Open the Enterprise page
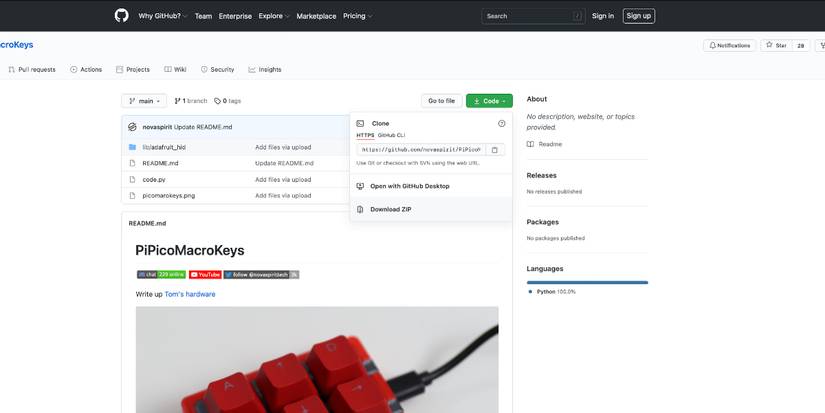 (235, 16)
